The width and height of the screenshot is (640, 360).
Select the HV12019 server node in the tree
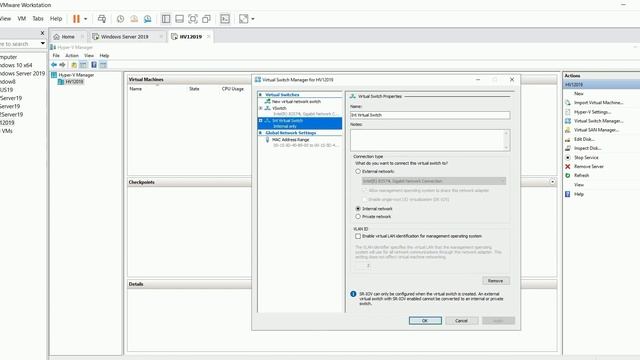[74, 82]
